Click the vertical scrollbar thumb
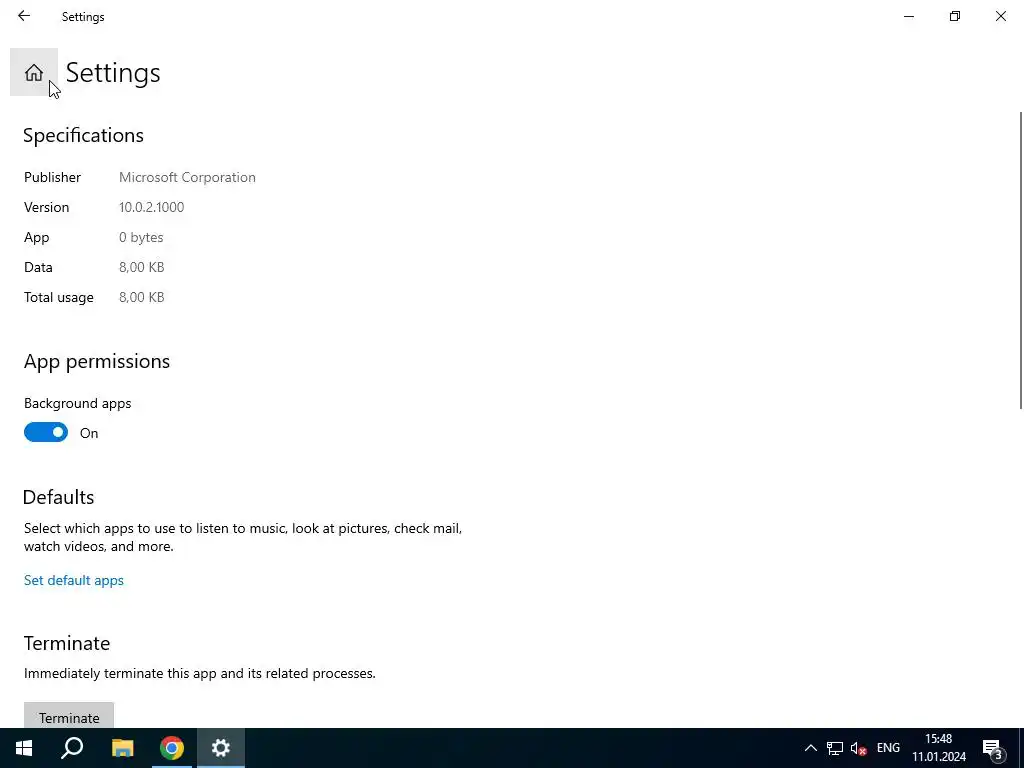The height and width of the screenshot is (768, 1024). (x=1020, y=261)
